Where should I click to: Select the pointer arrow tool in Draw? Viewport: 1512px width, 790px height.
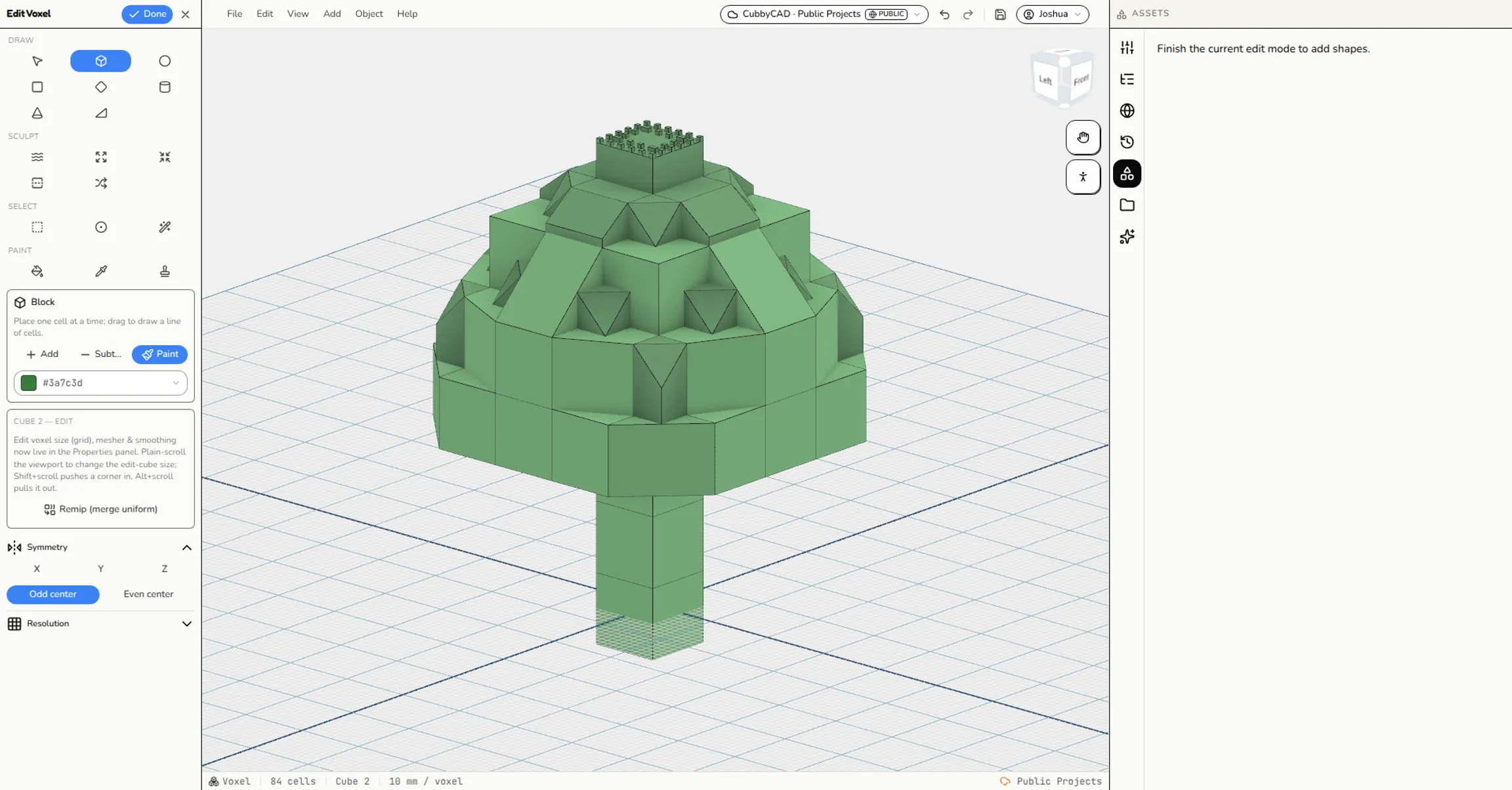tap(37, 61)
